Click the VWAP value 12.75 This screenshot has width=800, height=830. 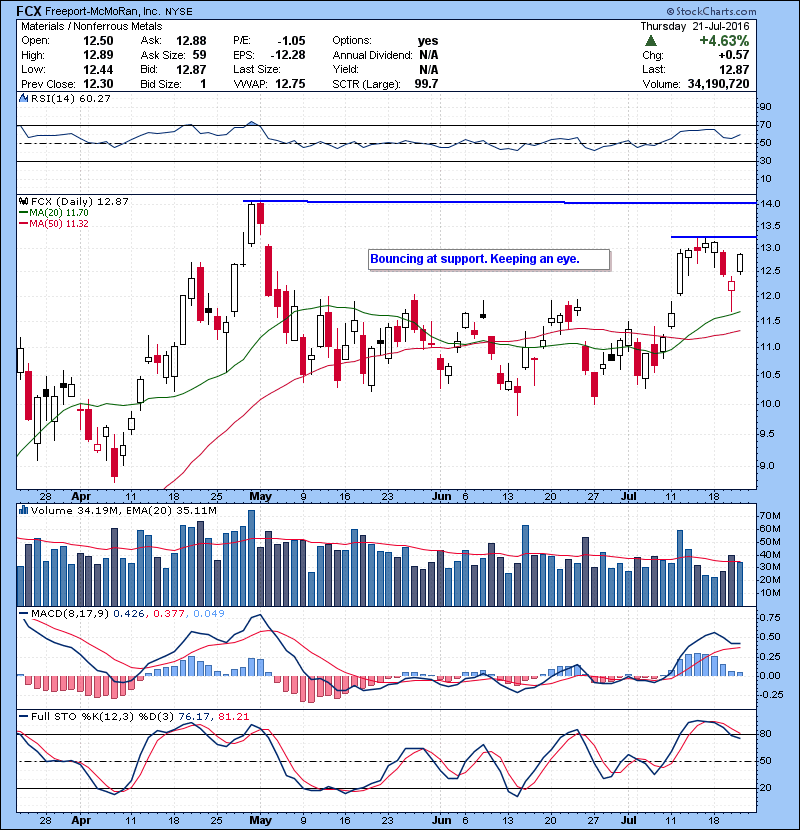click(x=290, y=84)
